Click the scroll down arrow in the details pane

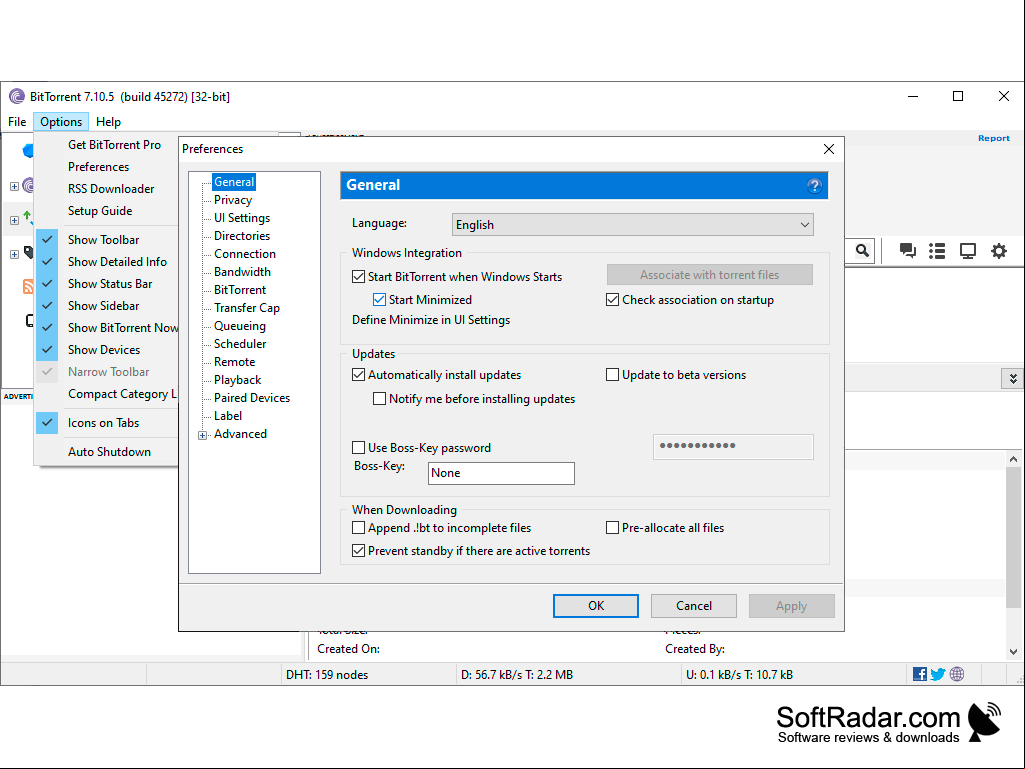tap(1013, 651)
